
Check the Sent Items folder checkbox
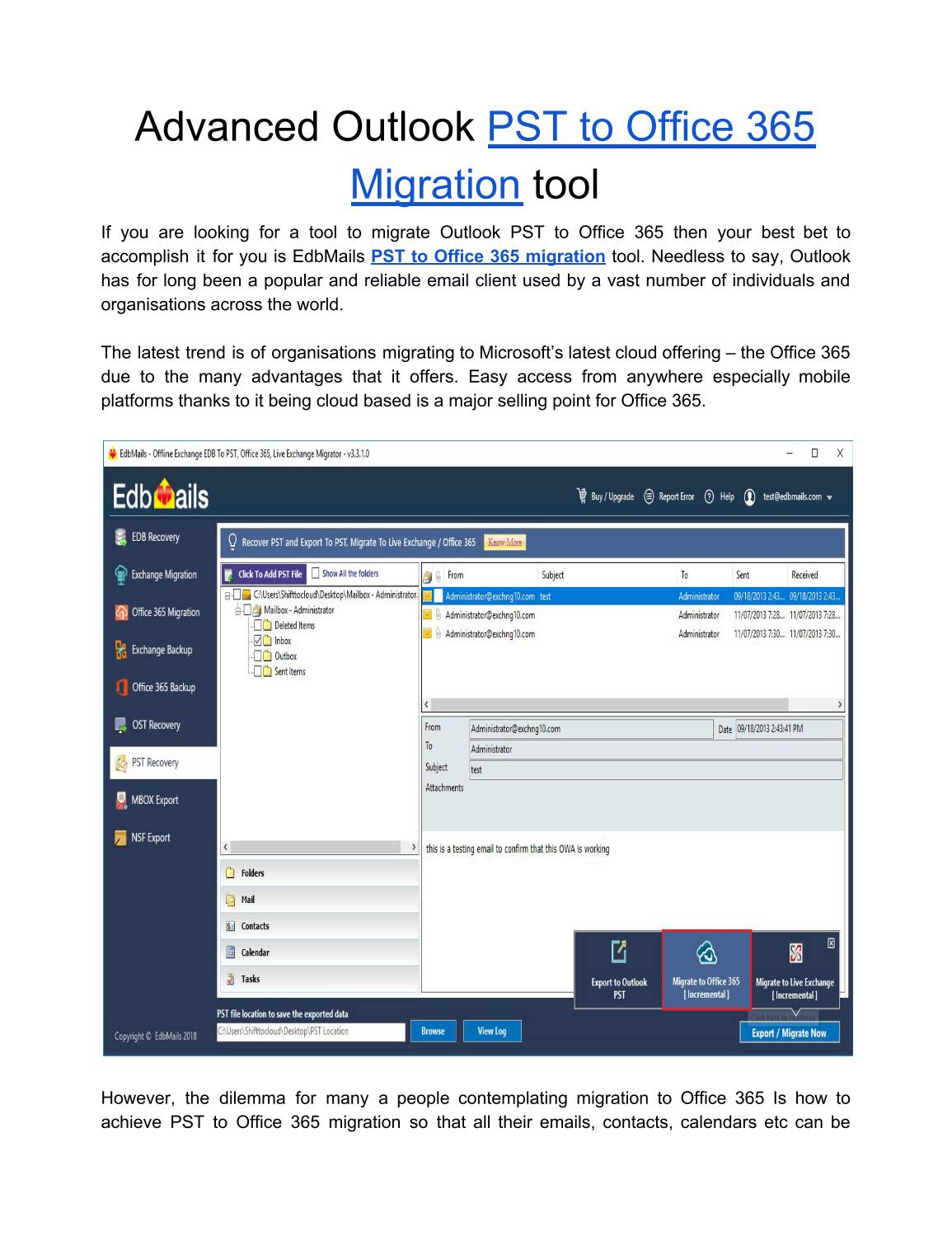tap(257, 672)
